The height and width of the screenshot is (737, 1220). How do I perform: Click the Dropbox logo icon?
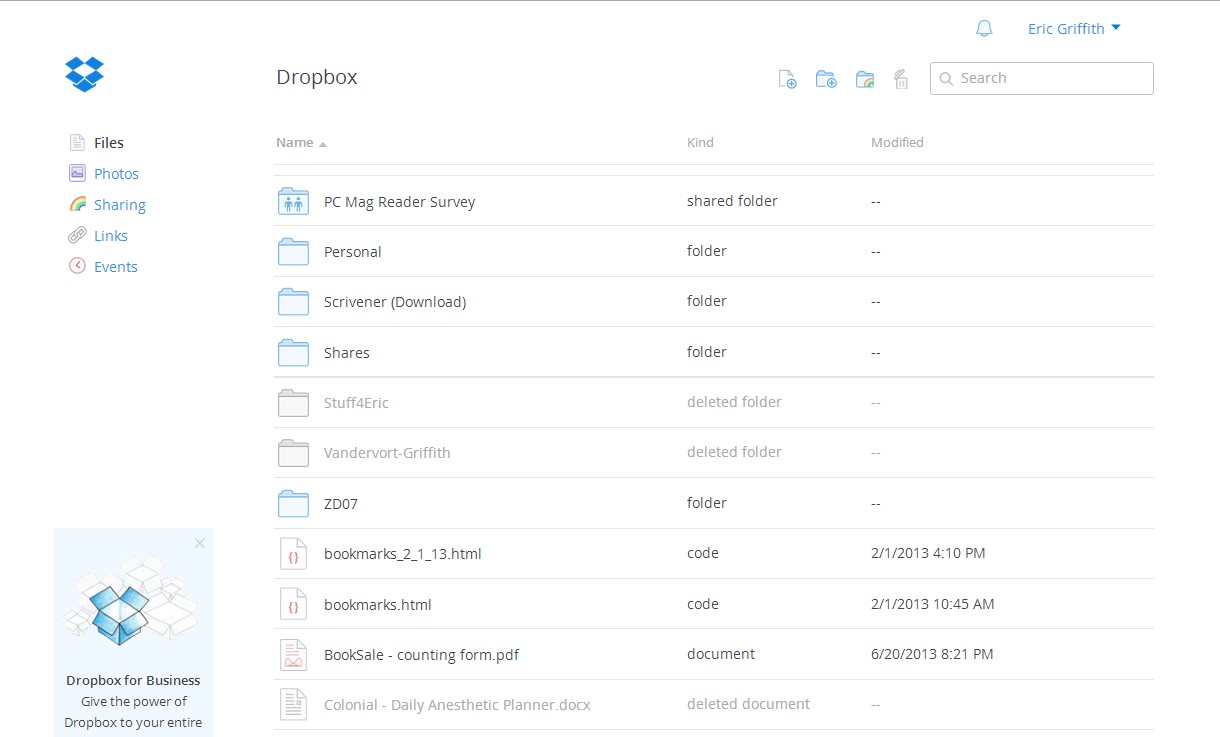coord(85,73)
